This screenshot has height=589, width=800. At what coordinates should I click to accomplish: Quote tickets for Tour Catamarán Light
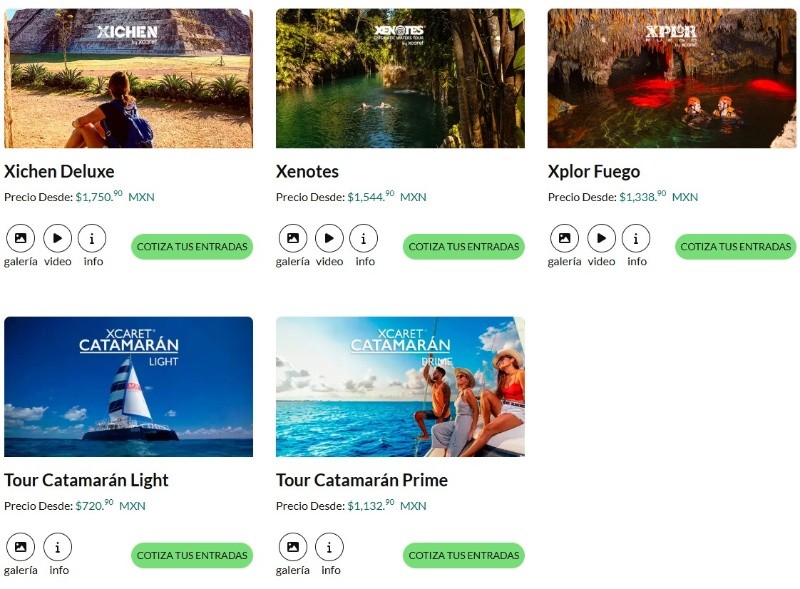click(192, 555)
